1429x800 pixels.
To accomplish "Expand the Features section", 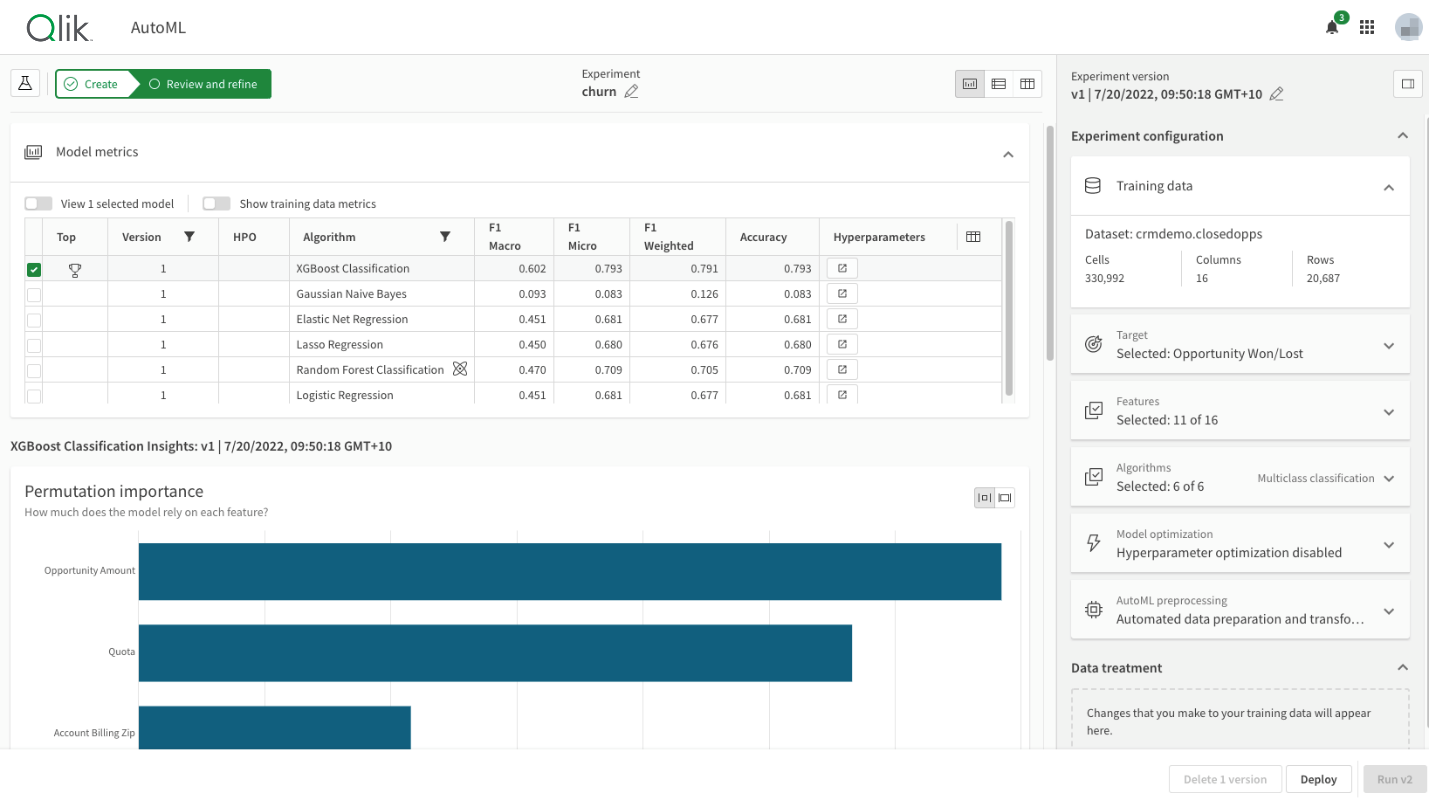I will click(1388, 412).
